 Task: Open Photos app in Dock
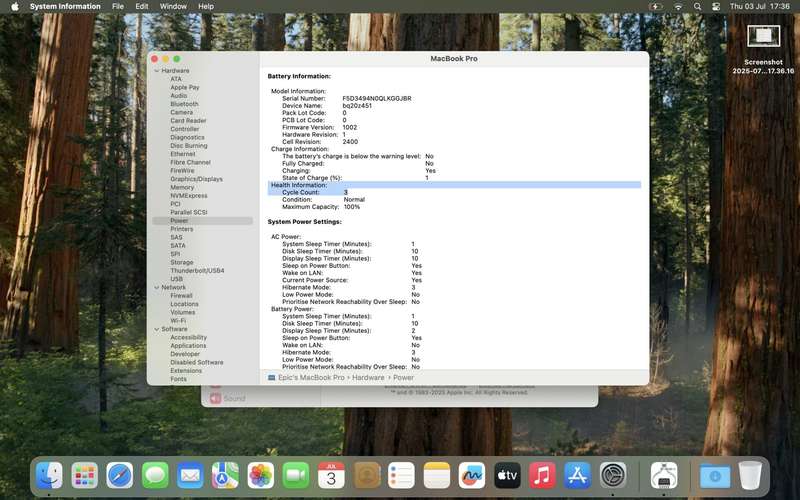click(261, 475)
